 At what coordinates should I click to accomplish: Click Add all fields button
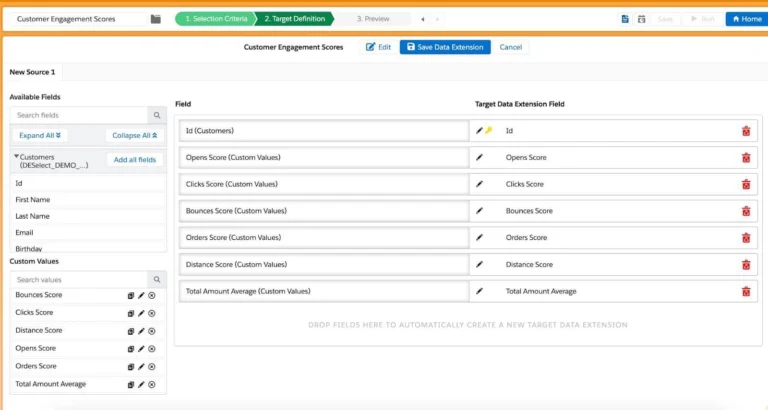[x=134, y=160]
